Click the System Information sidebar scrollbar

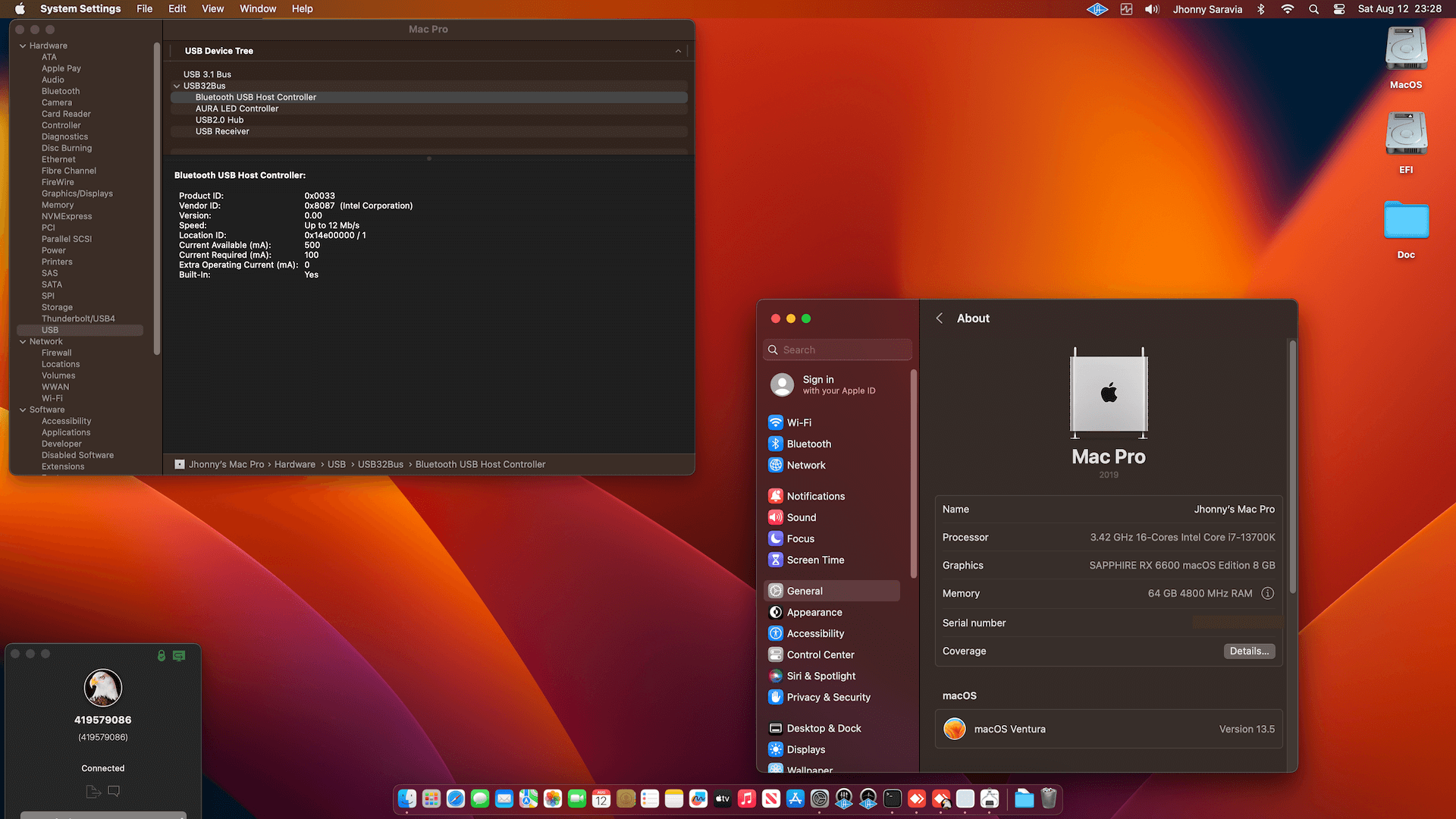[157, 199]
